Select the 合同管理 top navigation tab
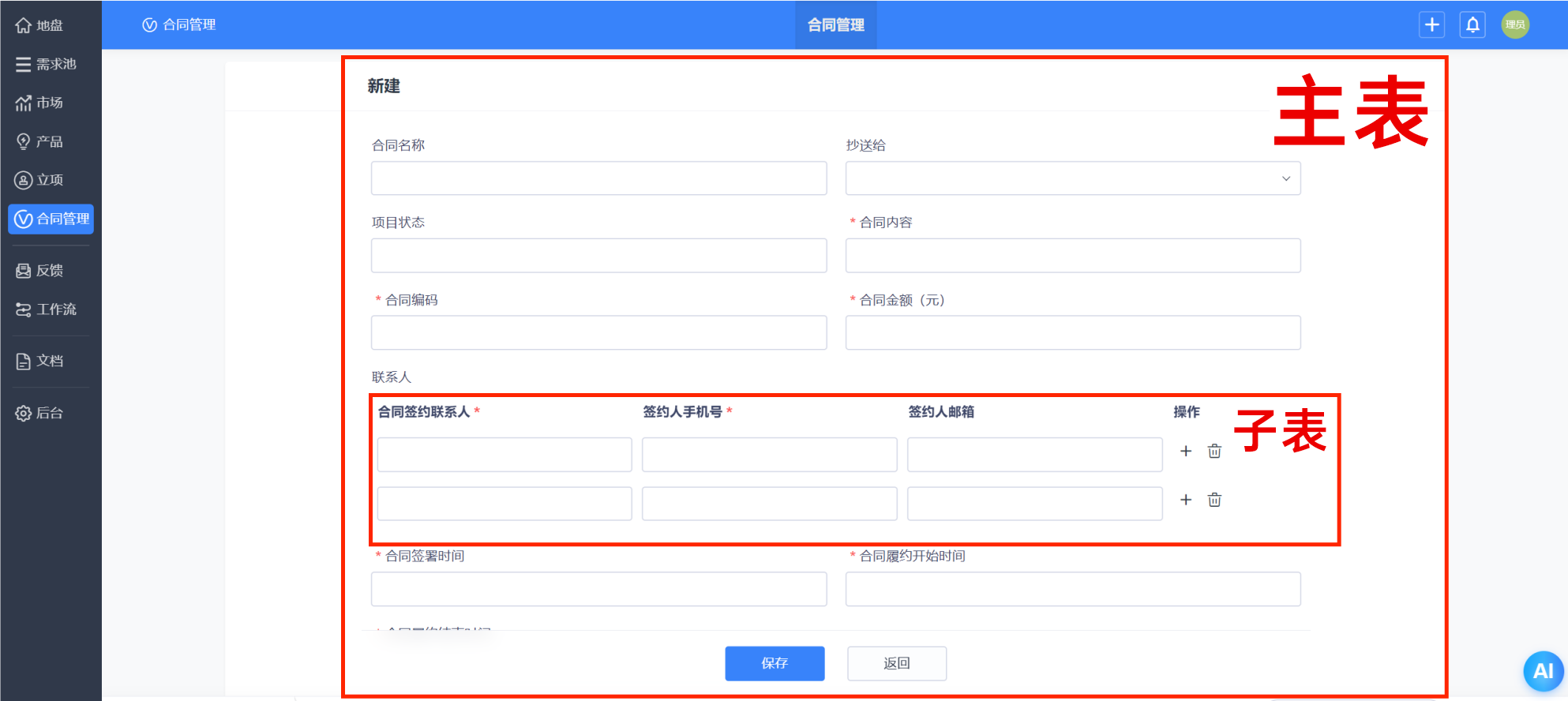Image resolution: width=1568 pixels, height=701 pixels. (x=835, y=25)
